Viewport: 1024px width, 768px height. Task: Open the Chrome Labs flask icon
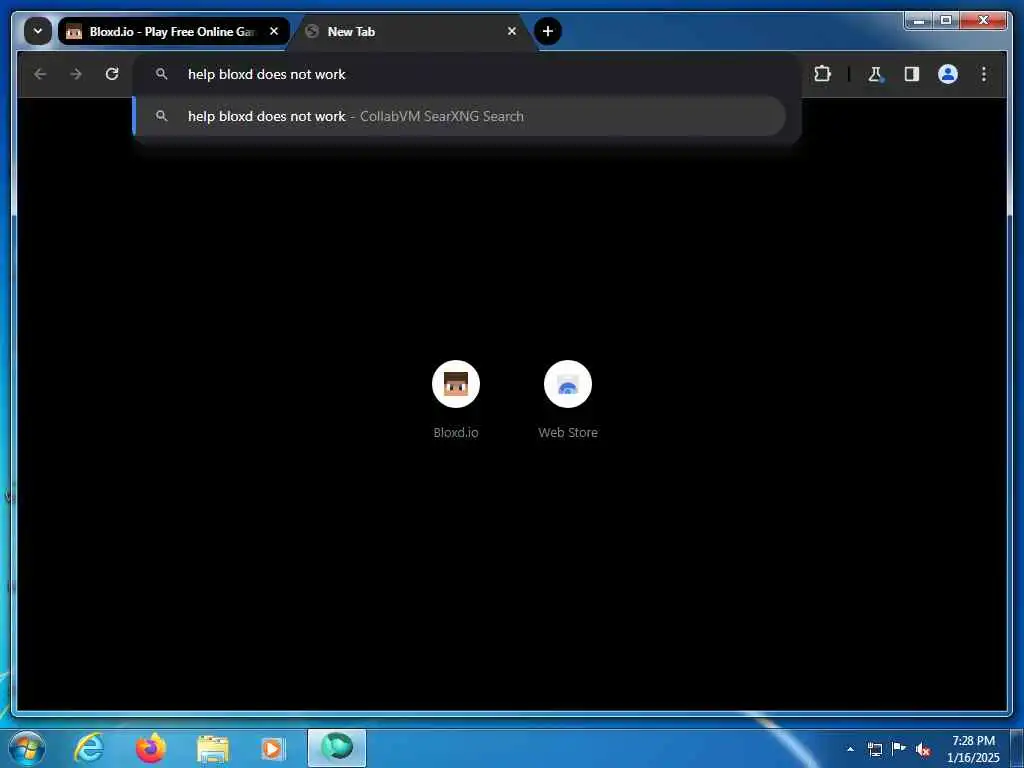875,74
